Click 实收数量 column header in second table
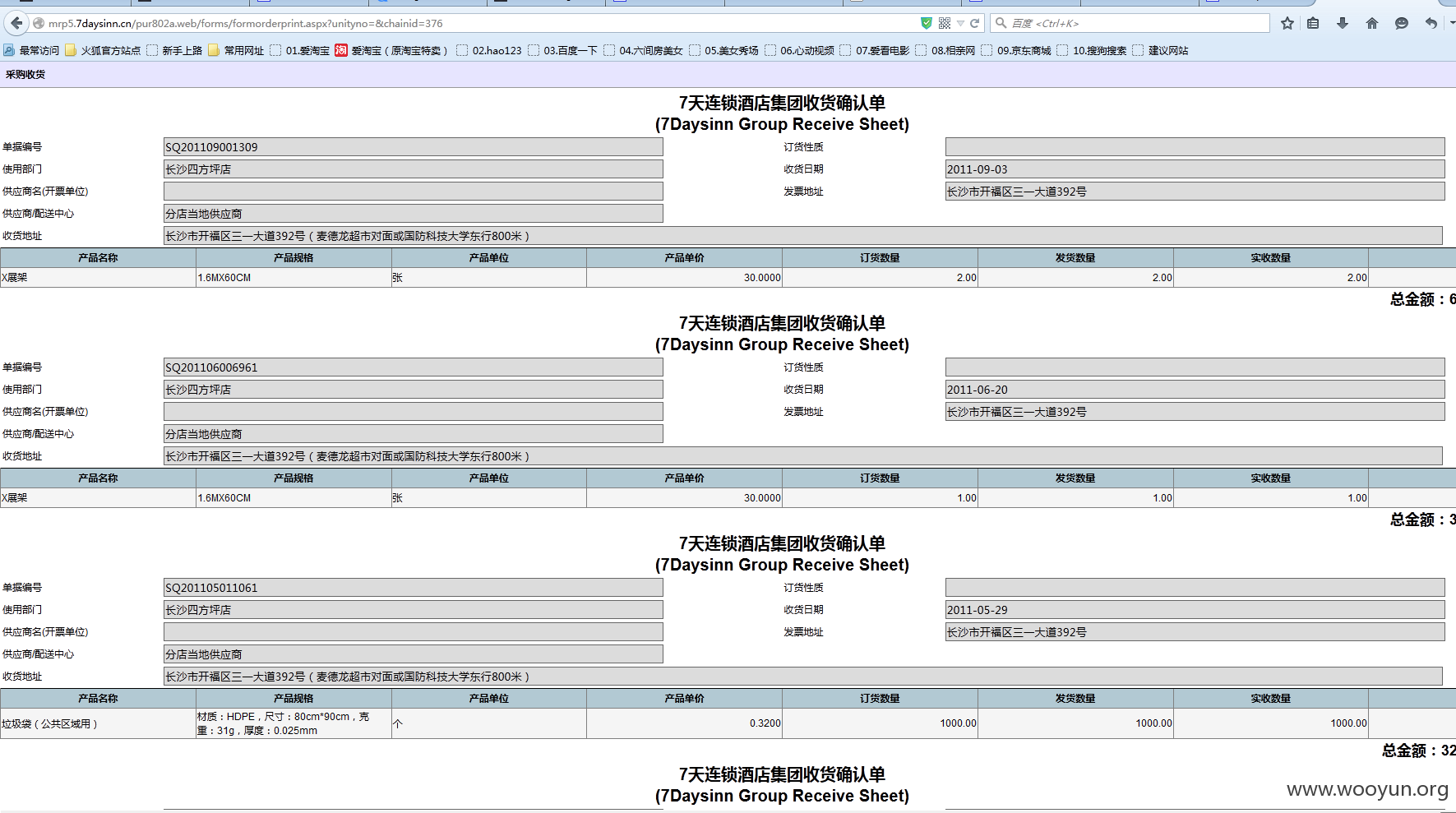Image resolution: width=1456 pixels, height=813 pixels. point(1270,478)
